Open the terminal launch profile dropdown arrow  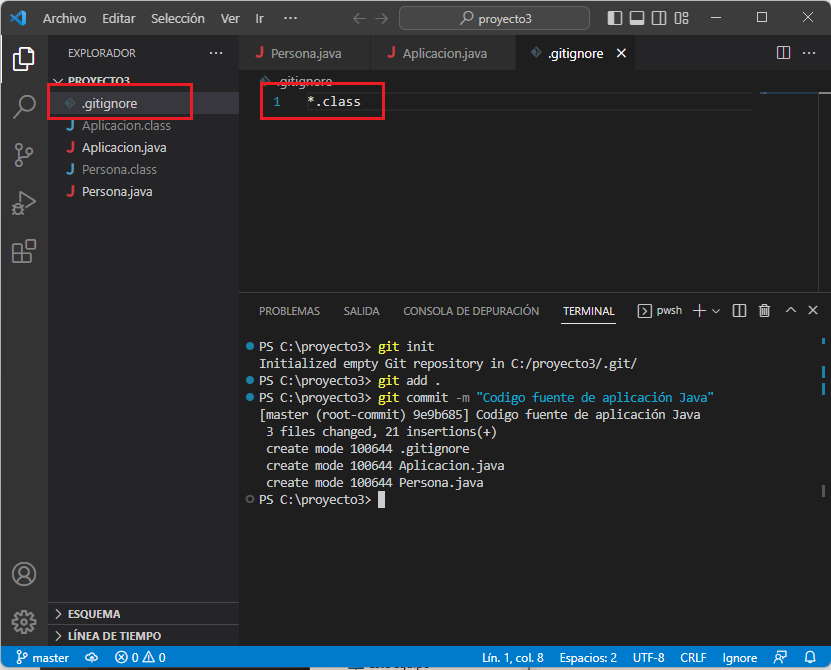[x=715, y=311]
